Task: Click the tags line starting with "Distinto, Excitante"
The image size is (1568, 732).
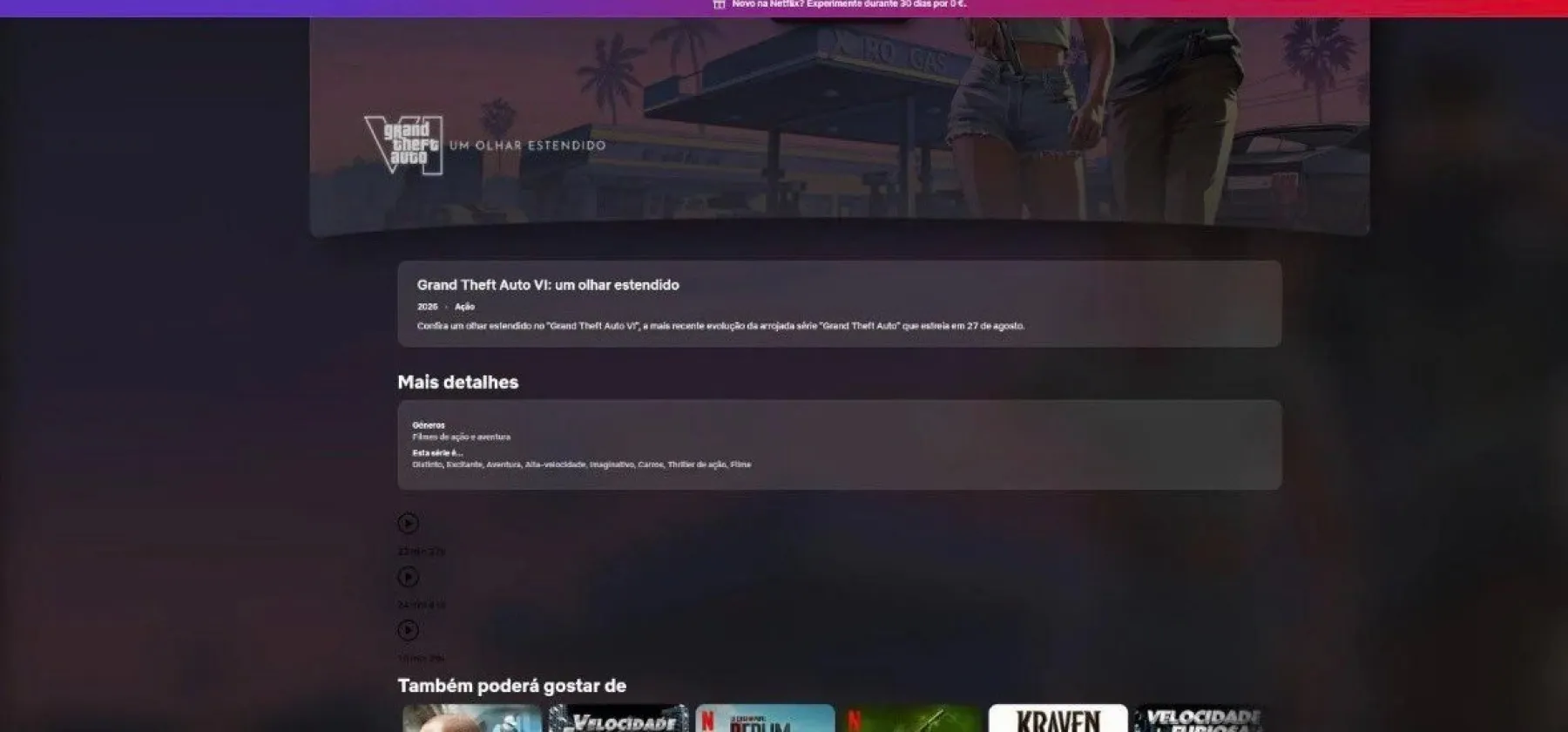Action: [x=581, y=464]
